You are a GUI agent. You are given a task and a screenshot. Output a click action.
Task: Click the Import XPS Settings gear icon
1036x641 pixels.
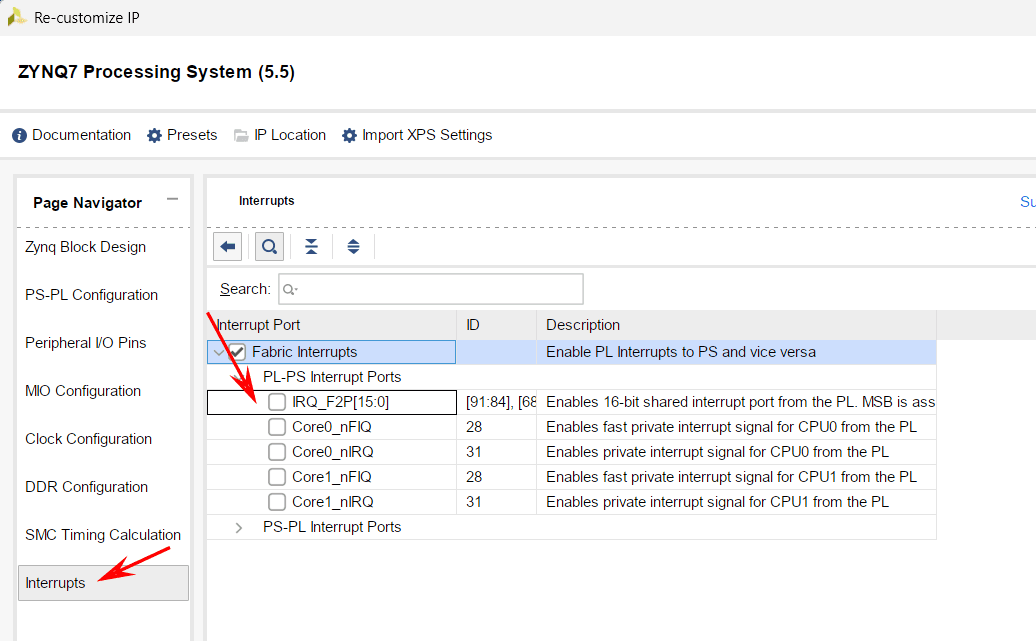point(349,135)
